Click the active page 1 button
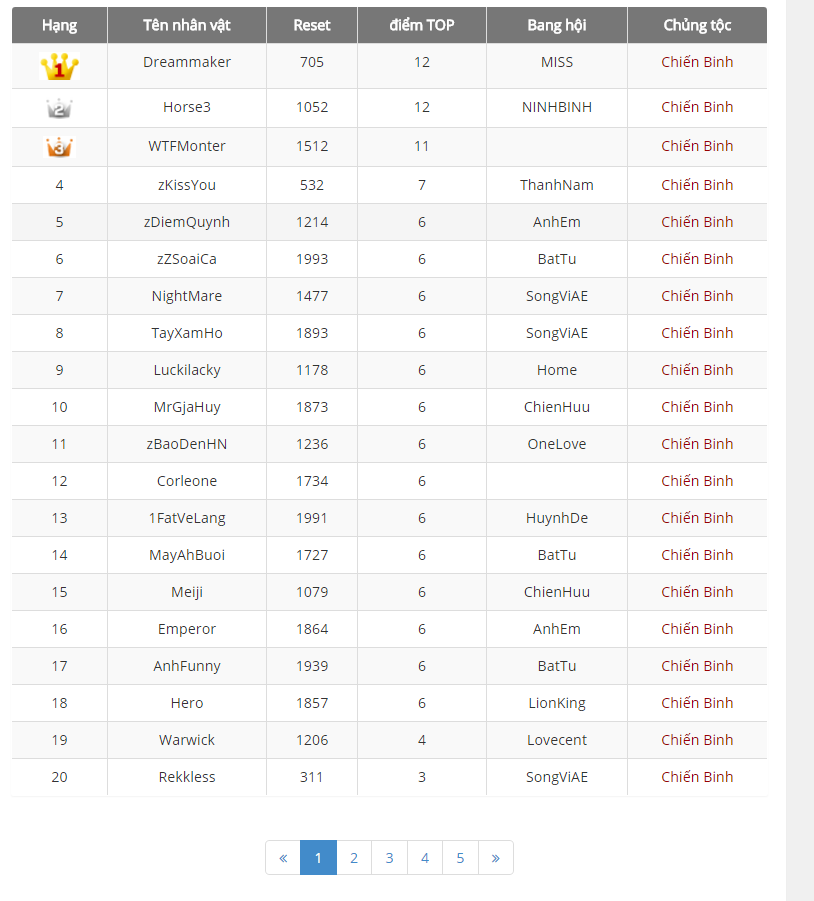This screenshot has width=814, height=901. click(318, 857)
